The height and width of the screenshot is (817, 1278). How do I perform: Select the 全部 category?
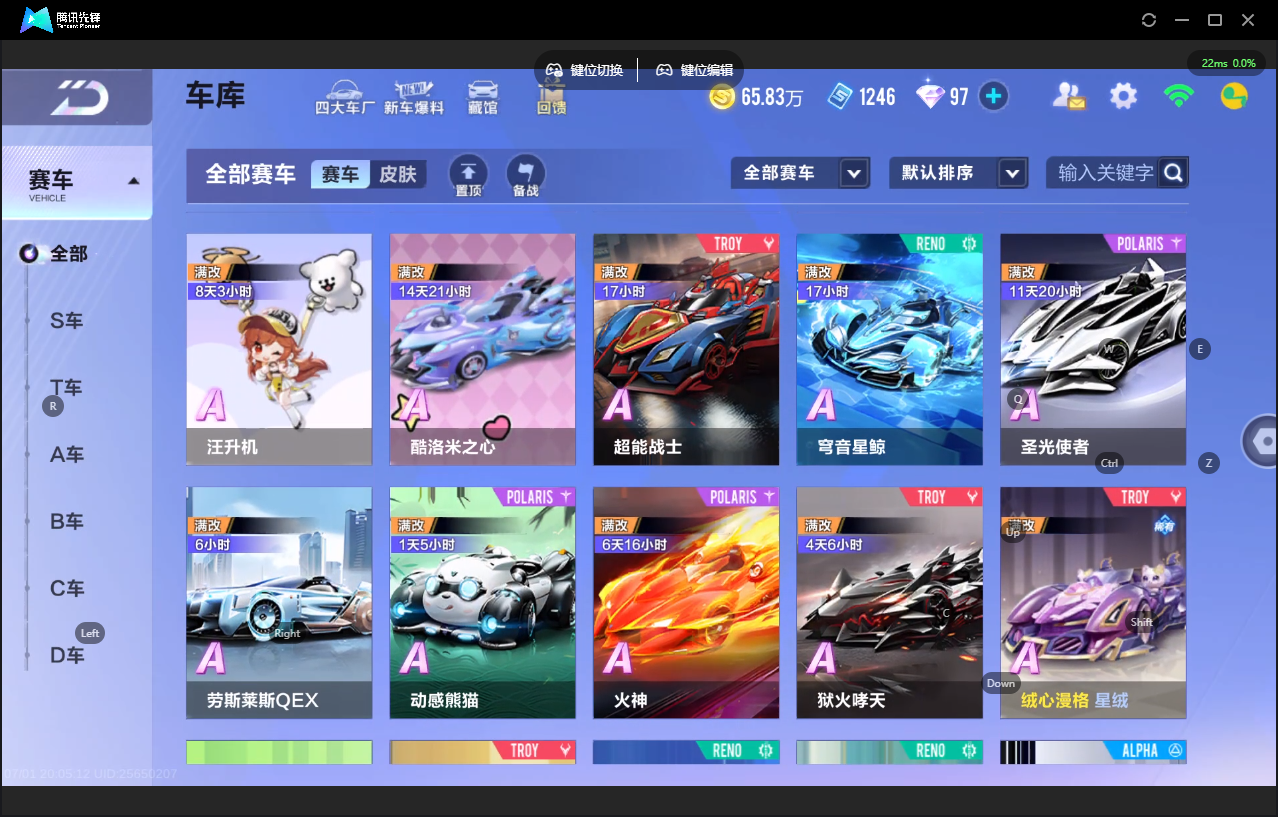[69, 254]
